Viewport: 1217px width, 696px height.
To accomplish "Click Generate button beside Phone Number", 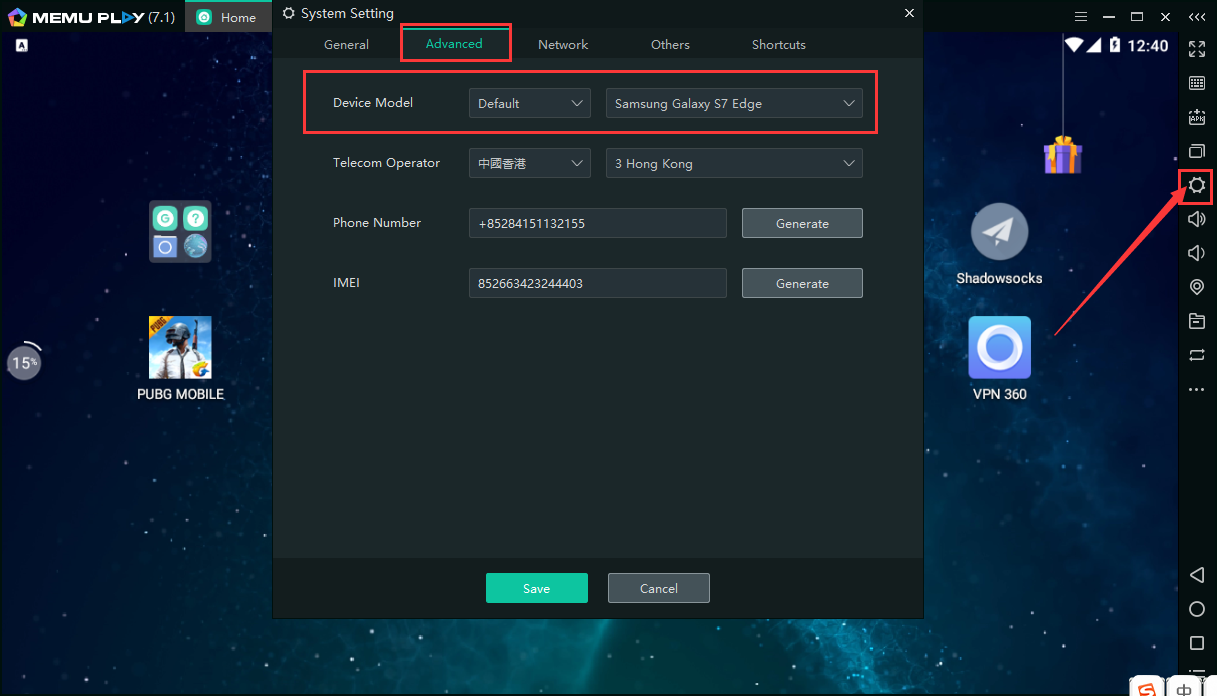I will [802, 223].
